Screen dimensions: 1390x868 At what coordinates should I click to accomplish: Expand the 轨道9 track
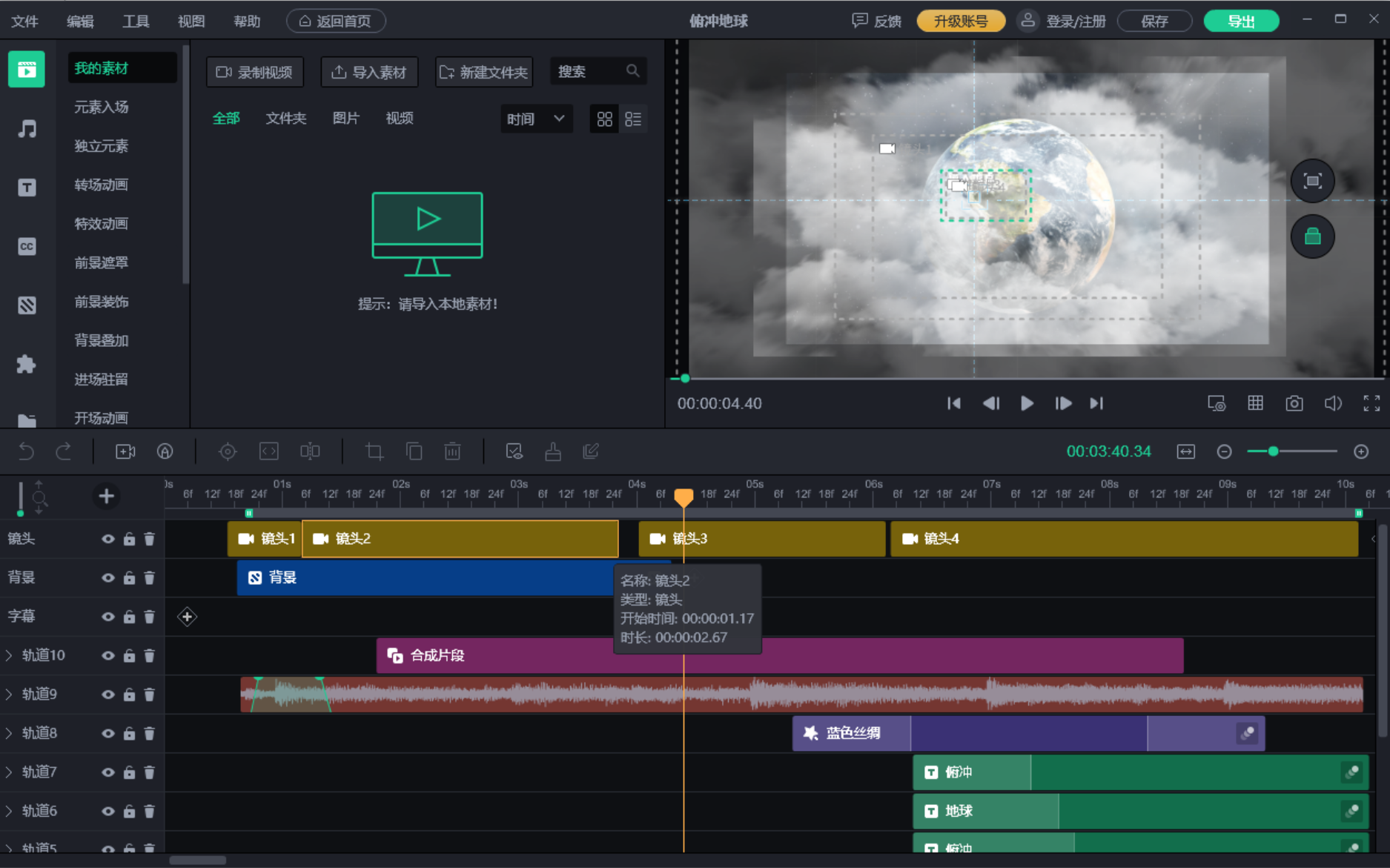(x=9, y=695)
